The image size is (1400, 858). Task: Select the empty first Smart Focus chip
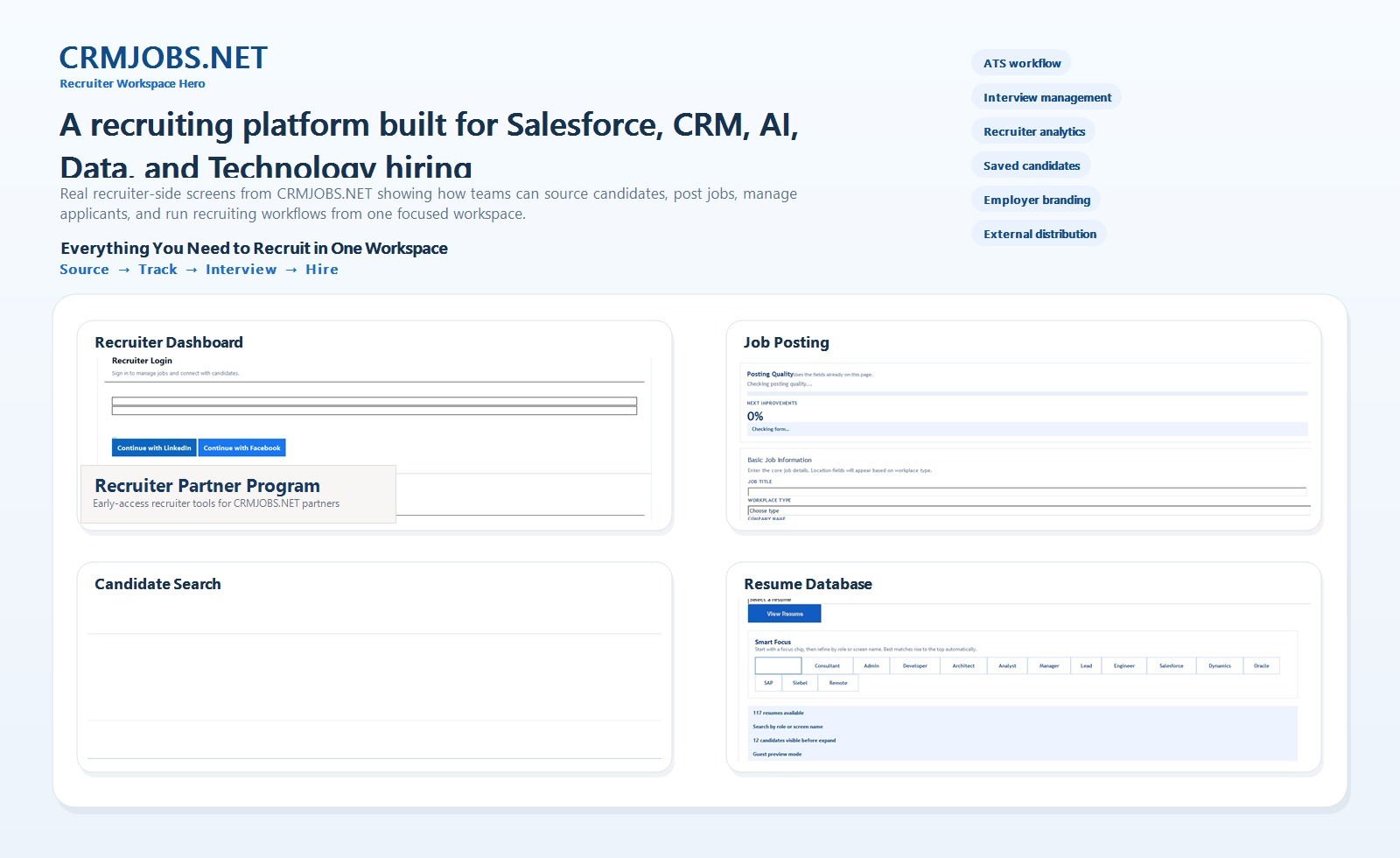pos(778,665)
